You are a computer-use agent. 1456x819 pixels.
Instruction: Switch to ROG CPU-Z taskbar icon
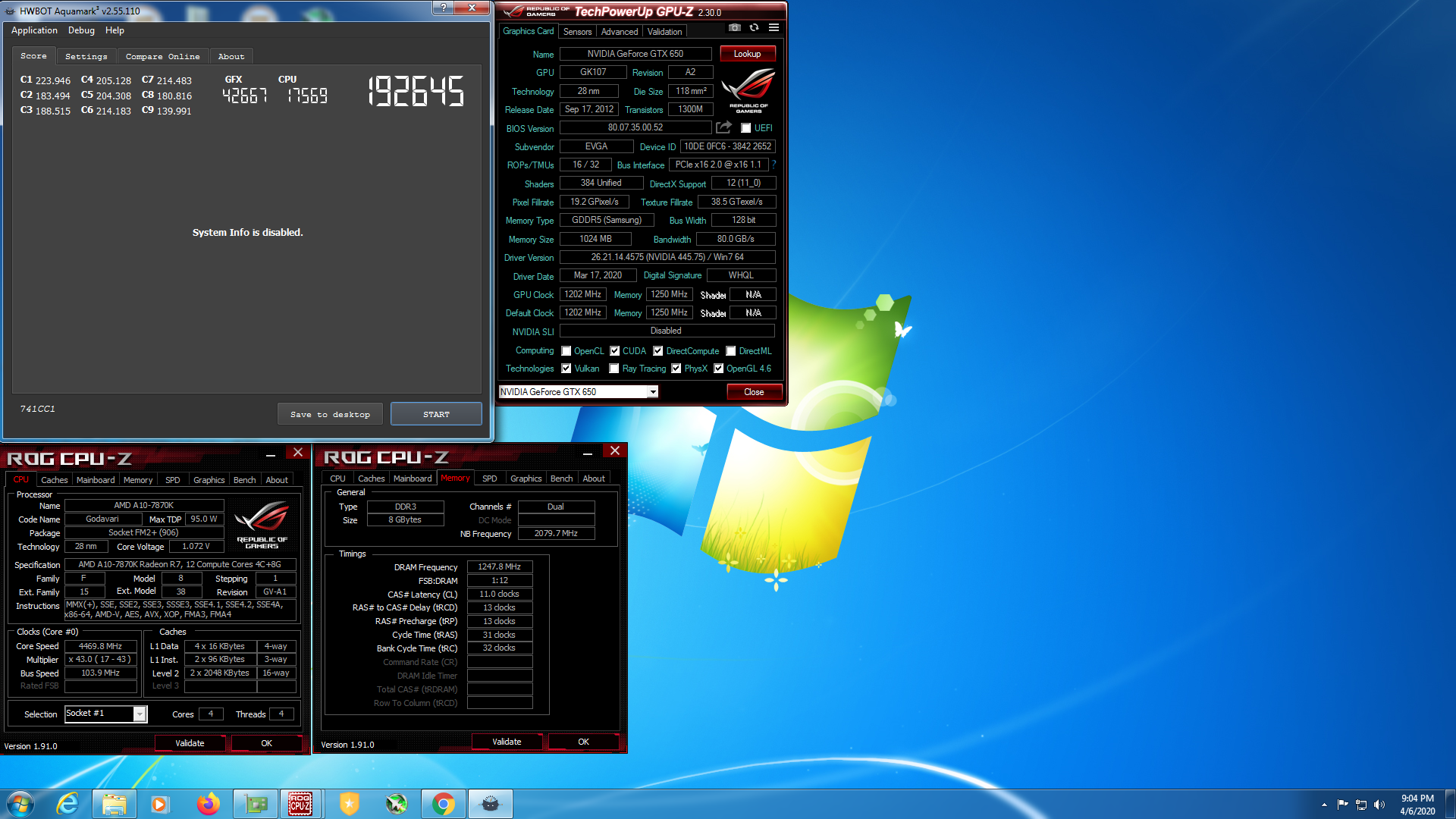point(300,804)
